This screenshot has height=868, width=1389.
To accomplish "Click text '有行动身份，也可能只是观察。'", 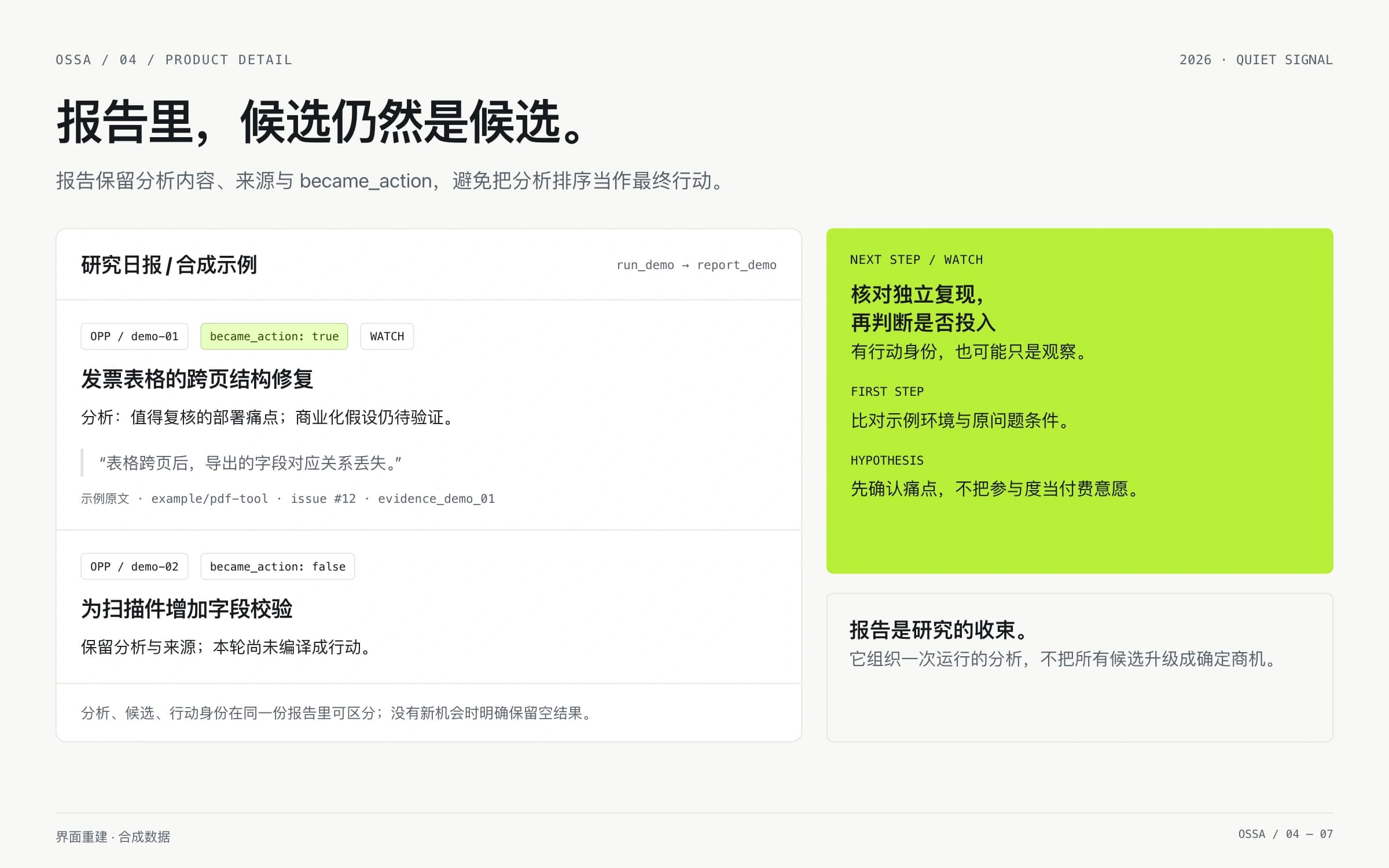I will pyautogui.click(x=969, y=351).
